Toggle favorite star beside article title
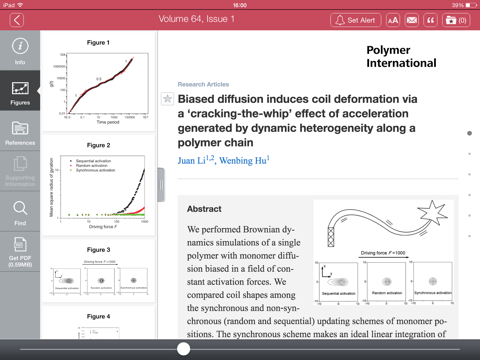 (167, 99)
